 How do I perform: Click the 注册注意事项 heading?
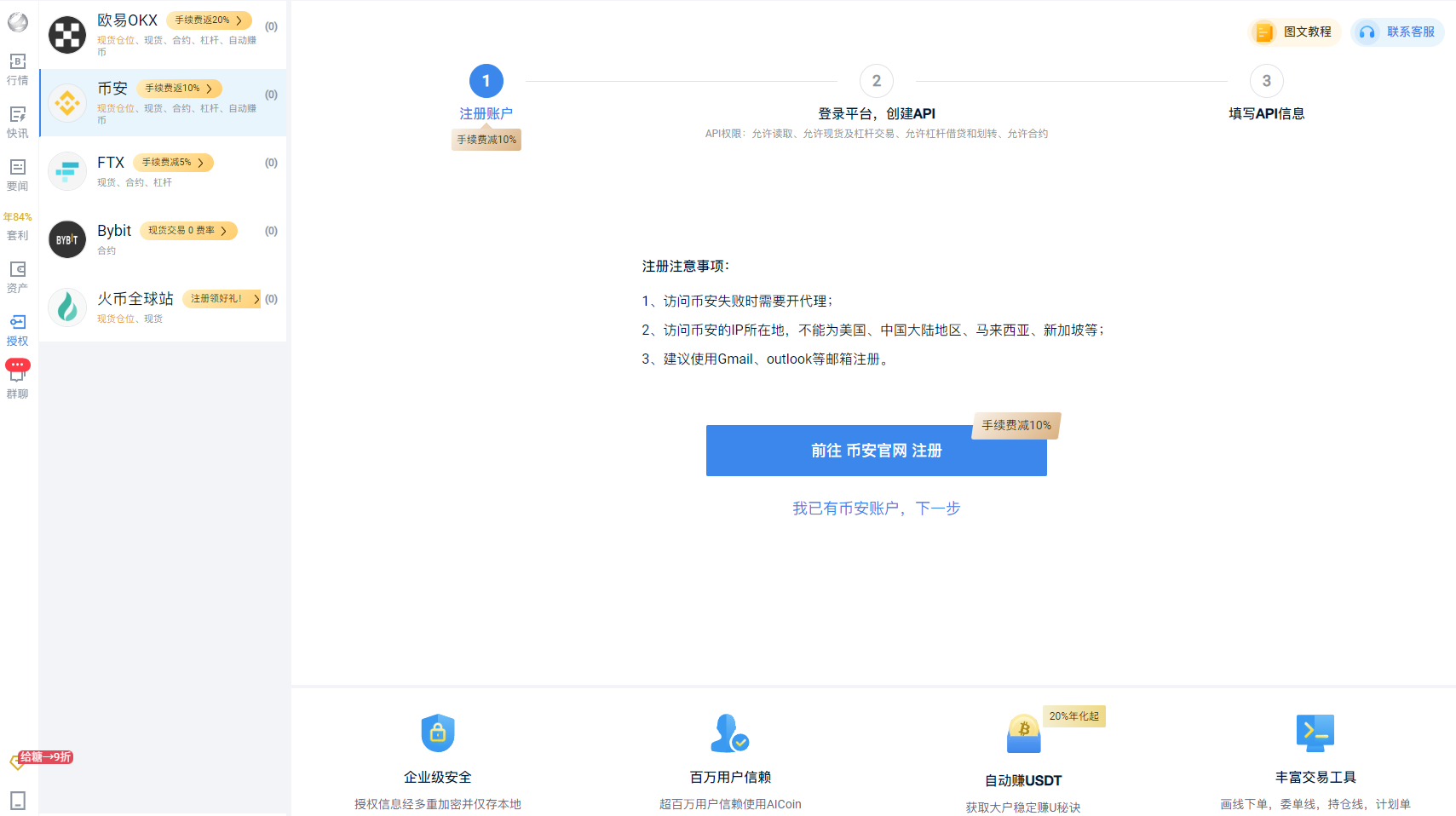pyautogui.click(x=686, y=267)
